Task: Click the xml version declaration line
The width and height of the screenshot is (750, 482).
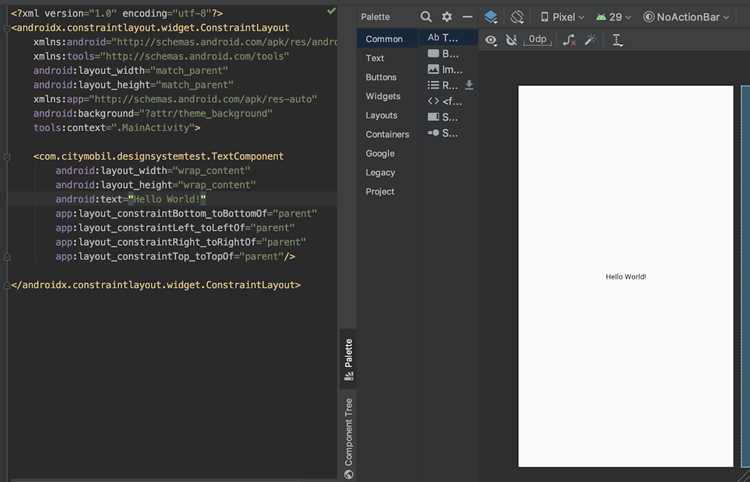Action: (117, 13)
